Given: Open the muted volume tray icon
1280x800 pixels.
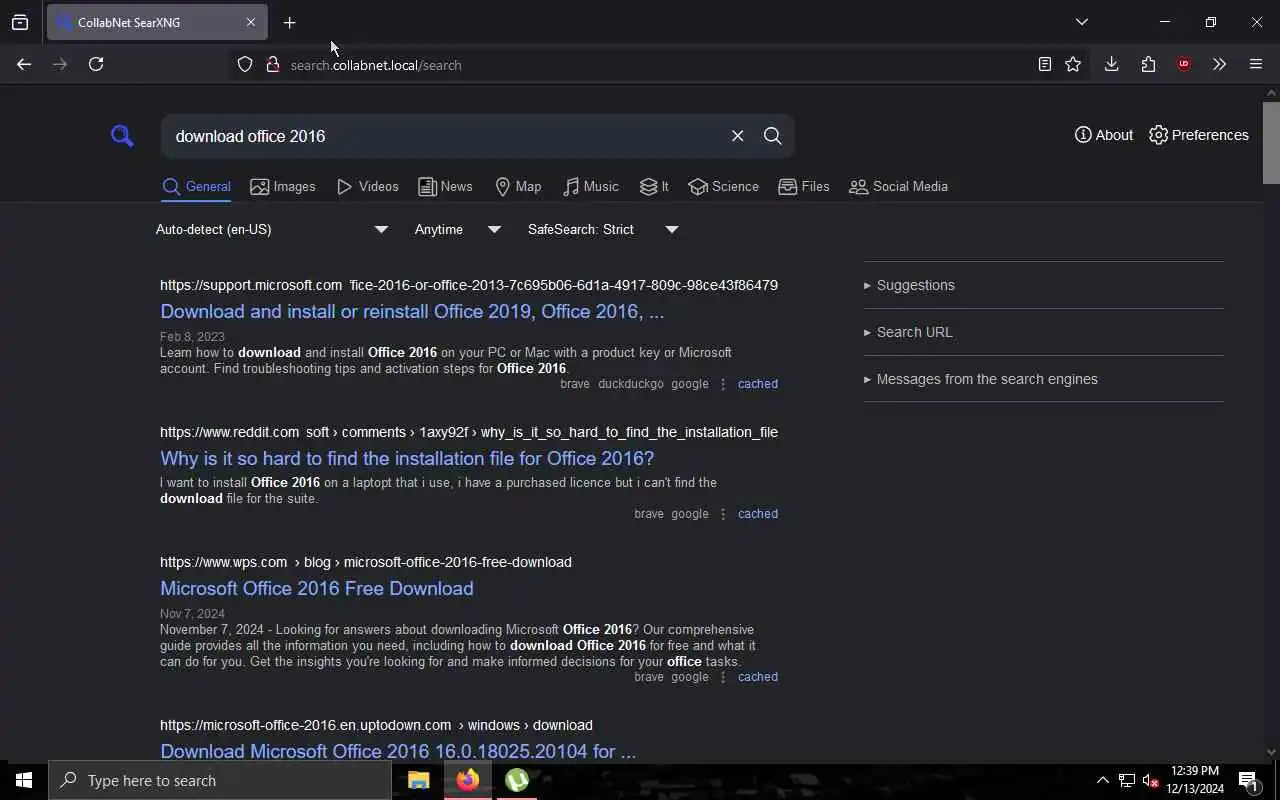Looking at the screenshot, I should pyautogui.click(x=1150, y=780).
